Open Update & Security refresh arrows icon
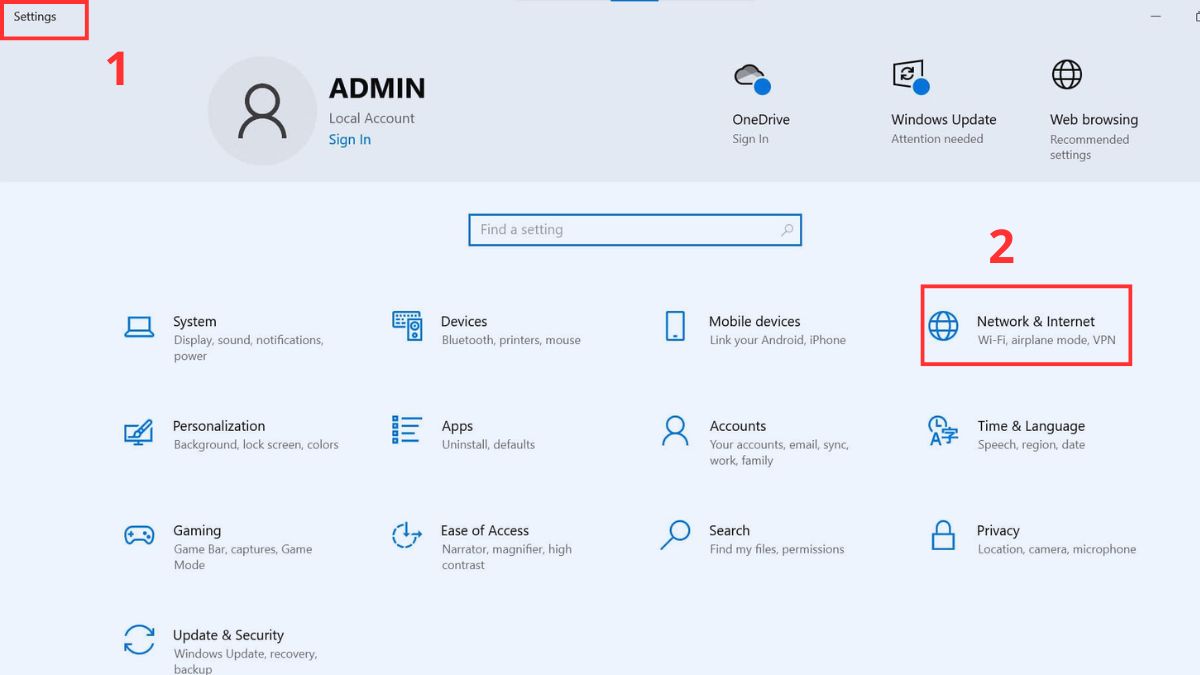This screenshot has height=675, width=1200. tap(139, 640)
